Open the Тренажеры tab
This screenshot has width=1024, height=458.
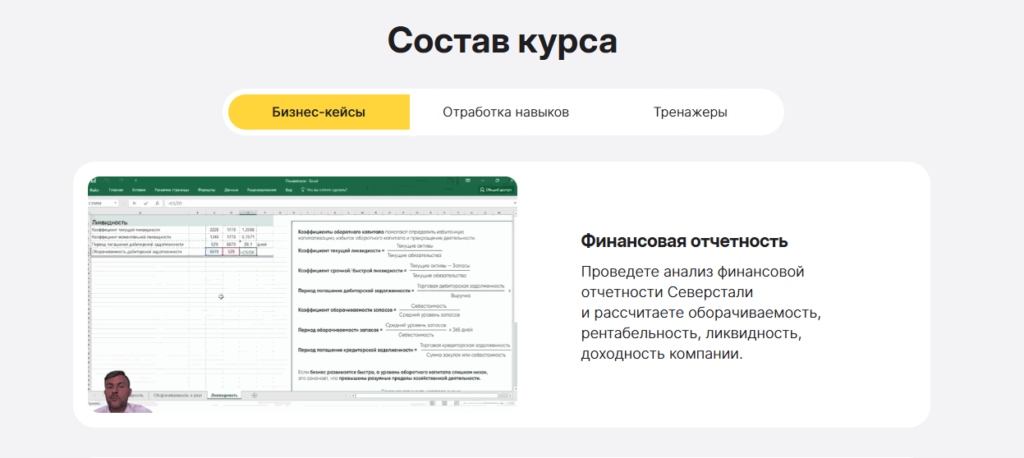tap(690, 112)
